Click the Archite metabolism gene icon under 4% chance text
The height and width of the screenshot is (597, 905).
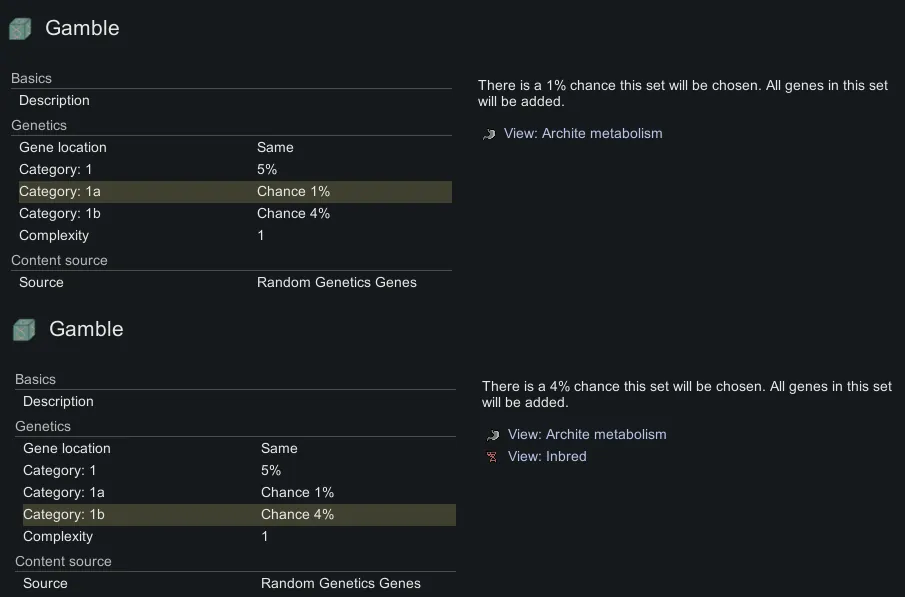[x=492, y=435]
